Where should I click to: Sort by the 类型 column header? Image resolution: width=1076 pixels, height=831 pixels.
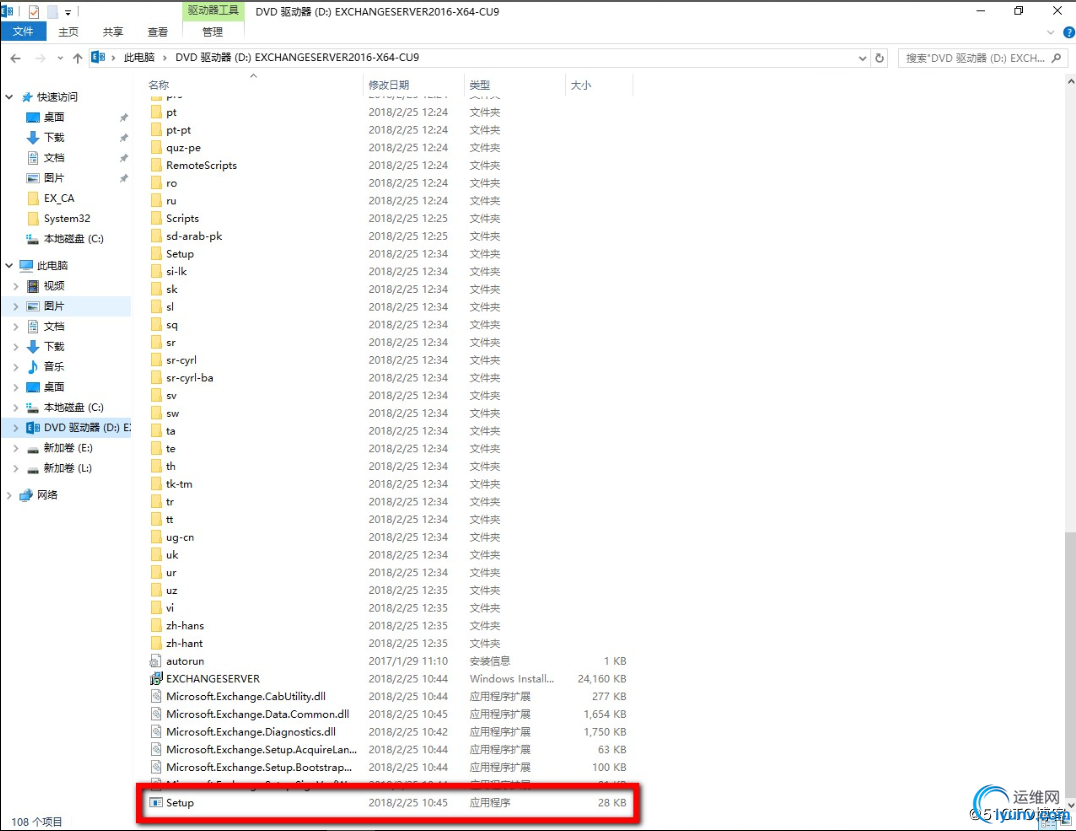pyautogui.click(x=480, y=85)
